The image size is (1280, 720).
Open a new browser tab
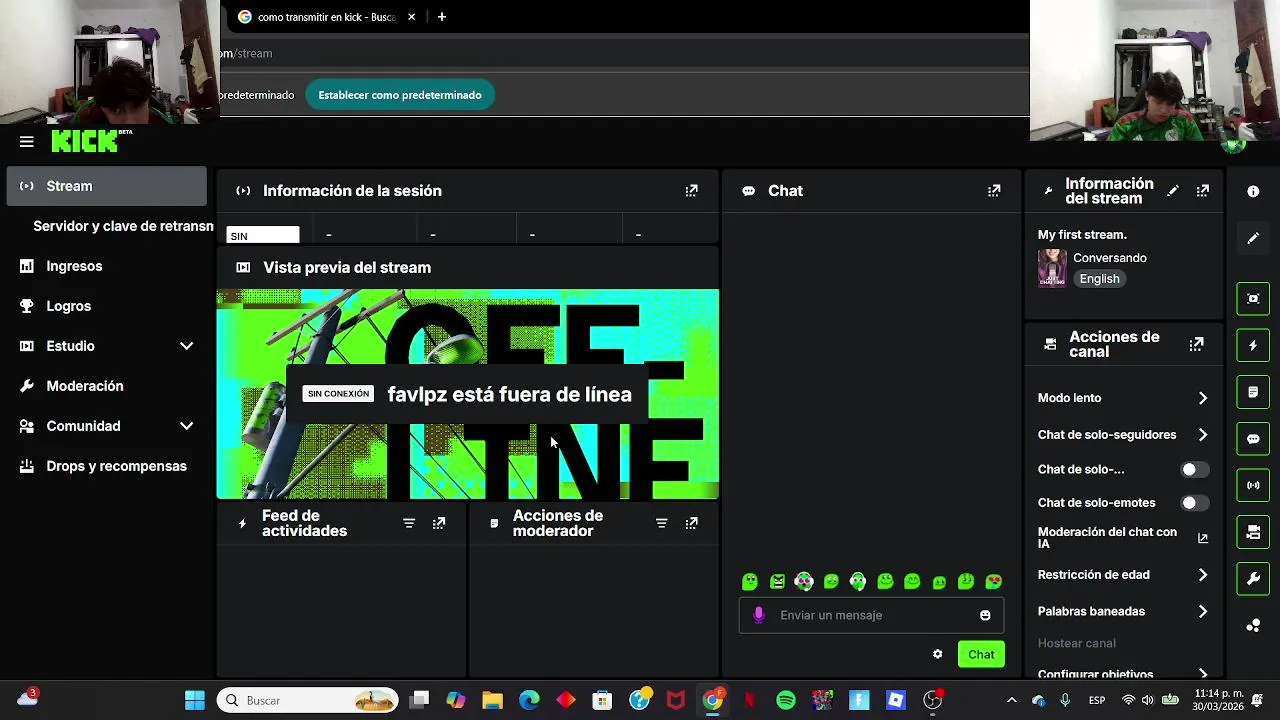[442, 17]
